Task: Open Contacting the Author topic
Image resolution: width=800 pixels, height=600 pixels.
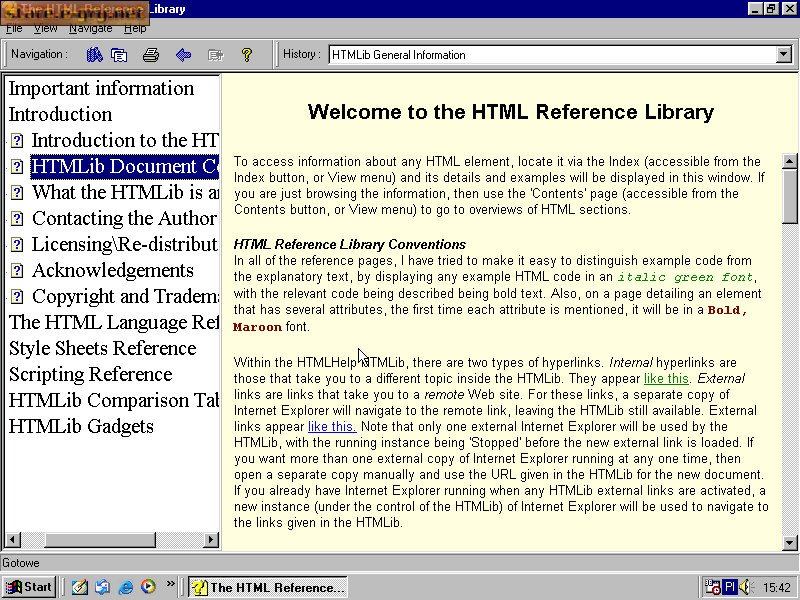Action: pos(124,218)
